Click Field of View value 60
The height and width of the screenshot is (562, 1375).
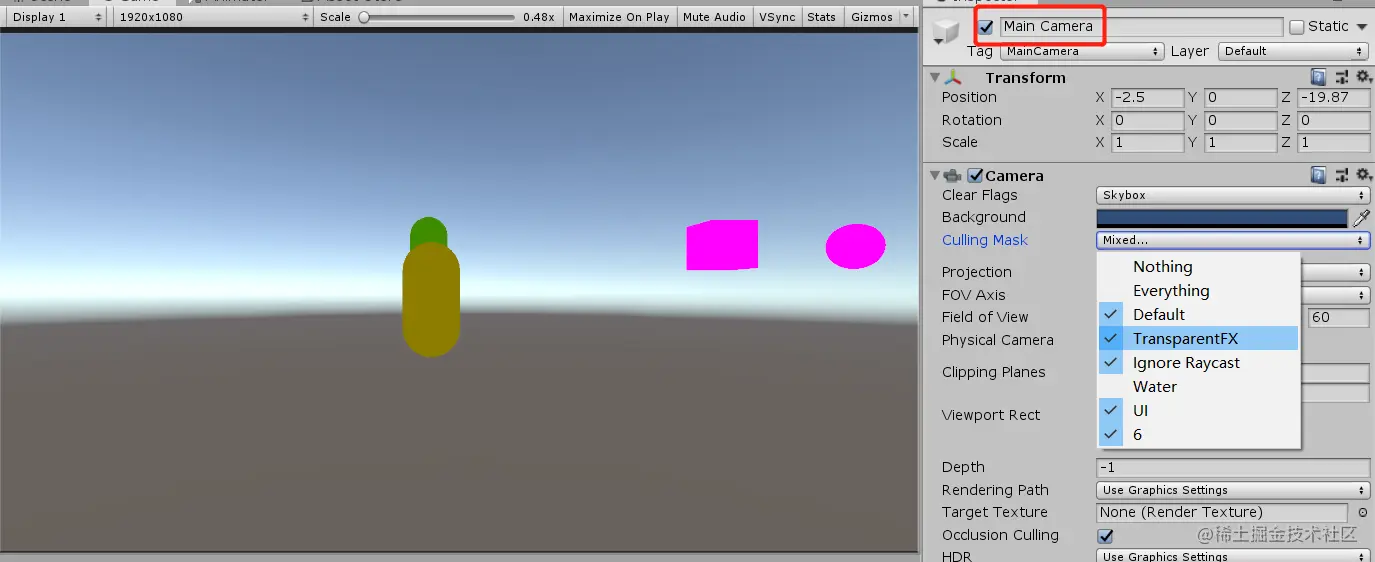coord(1339,318)
